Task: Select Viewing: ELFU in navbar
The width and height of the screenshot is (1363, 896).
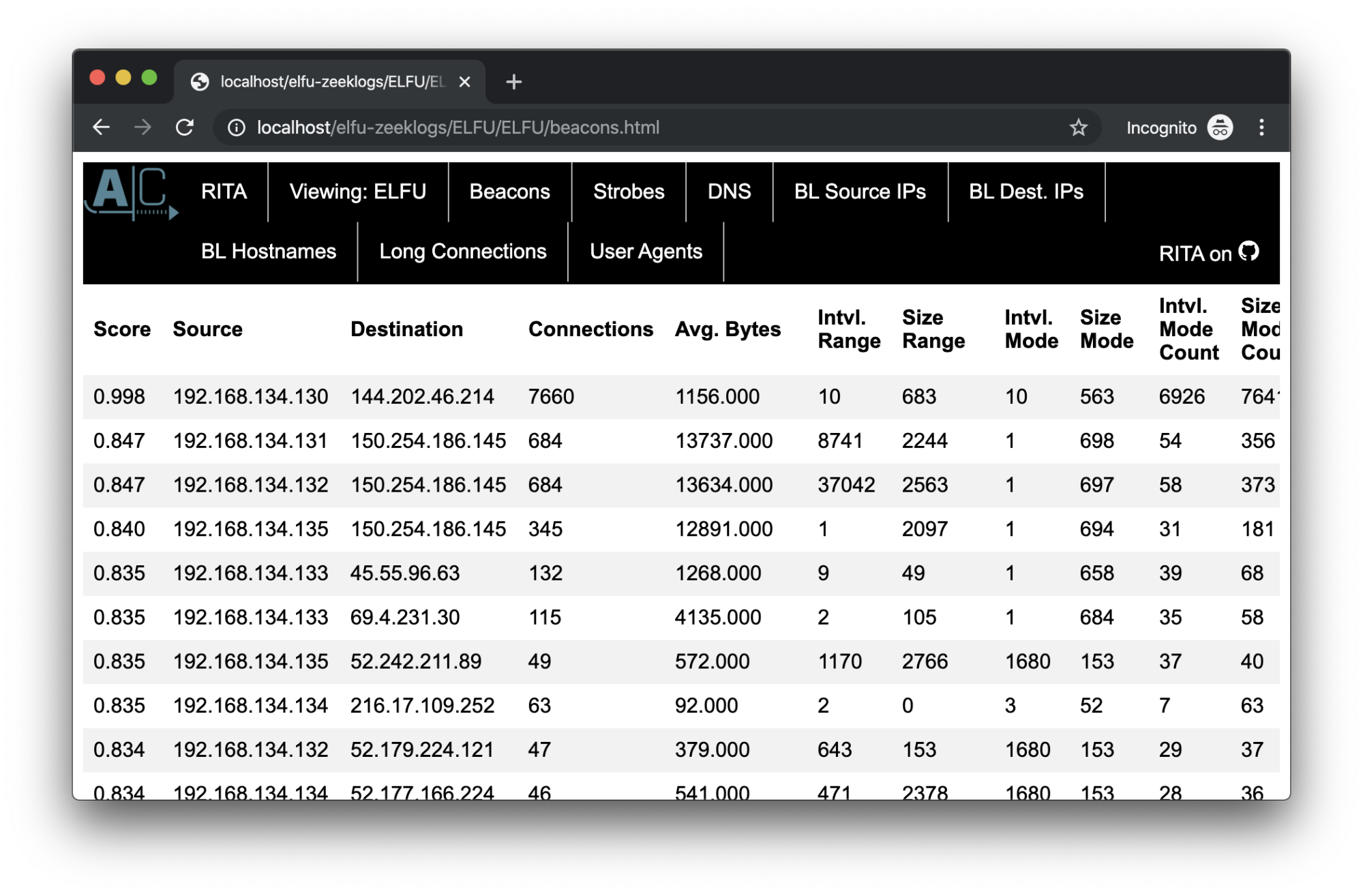Action: tap(358, 192)
